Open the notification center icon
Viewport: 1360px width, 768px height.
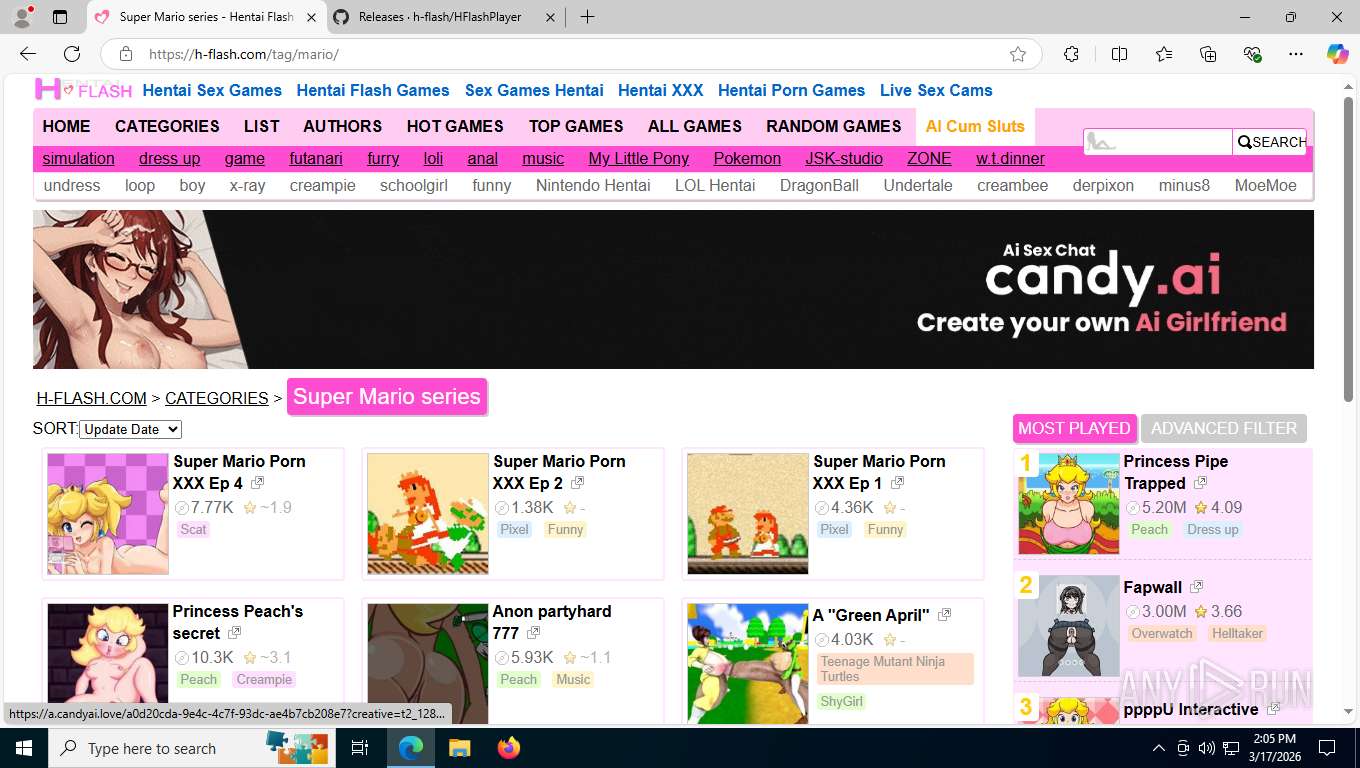point(1327,748)
